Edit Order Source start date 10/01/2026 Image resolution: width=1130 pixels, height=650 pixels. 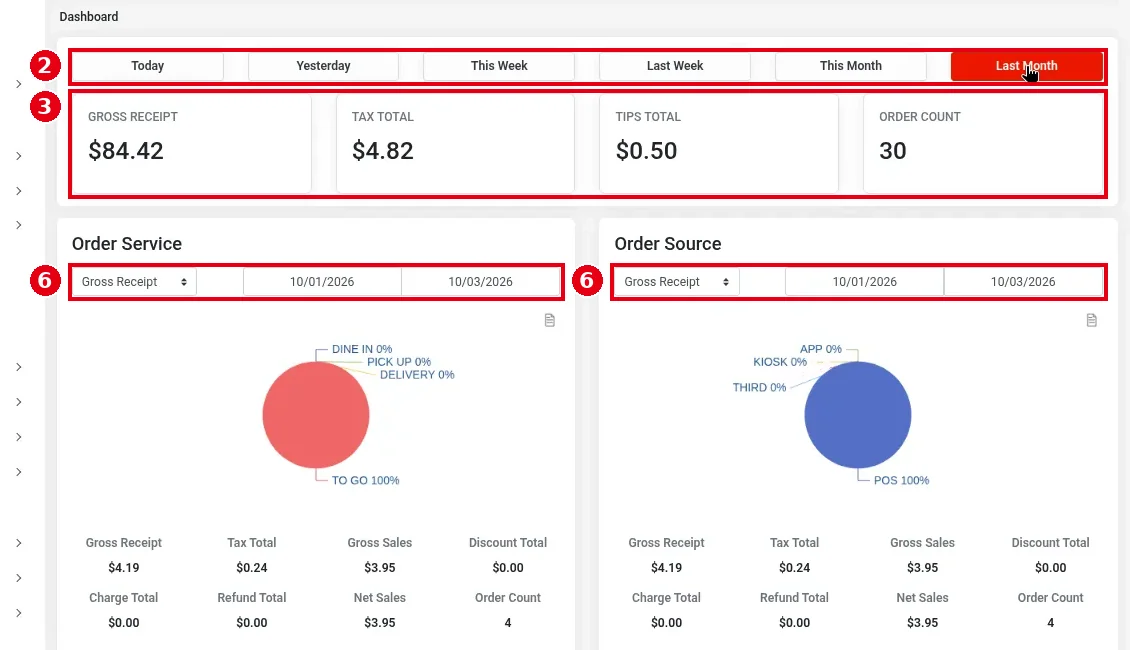865,282
